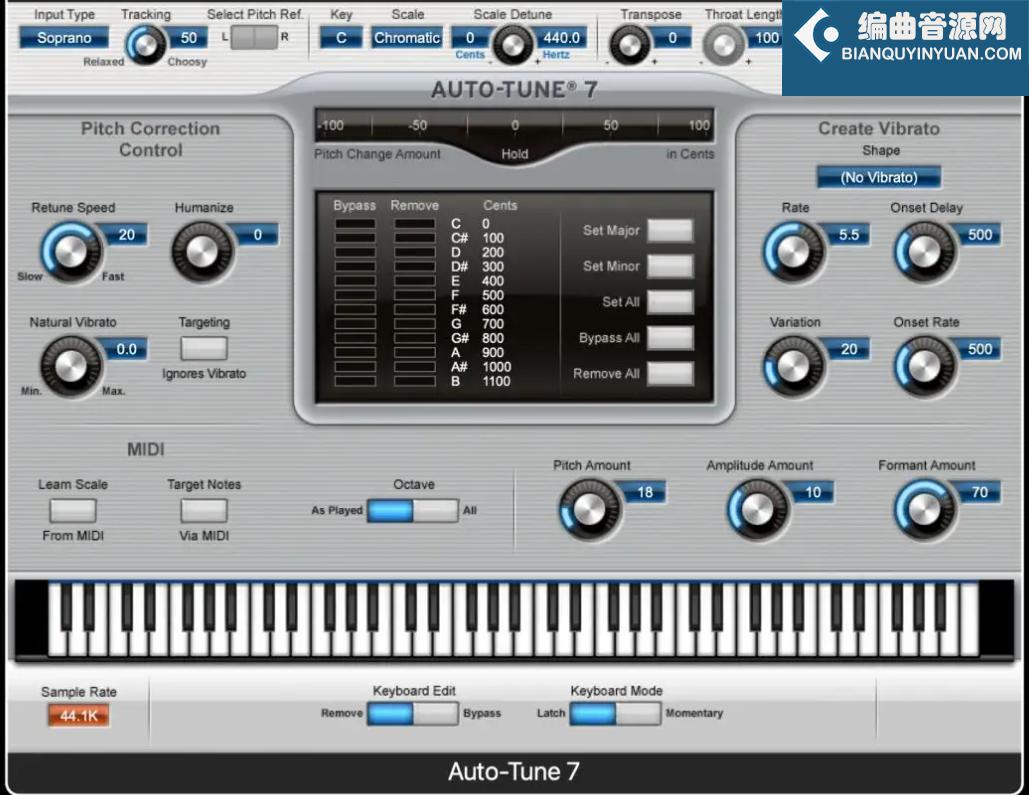Switch the Octave As Played/All toggle
The width and height of the screenshot is (1029, 795).
pyautogui.click(x=412, y=510)
